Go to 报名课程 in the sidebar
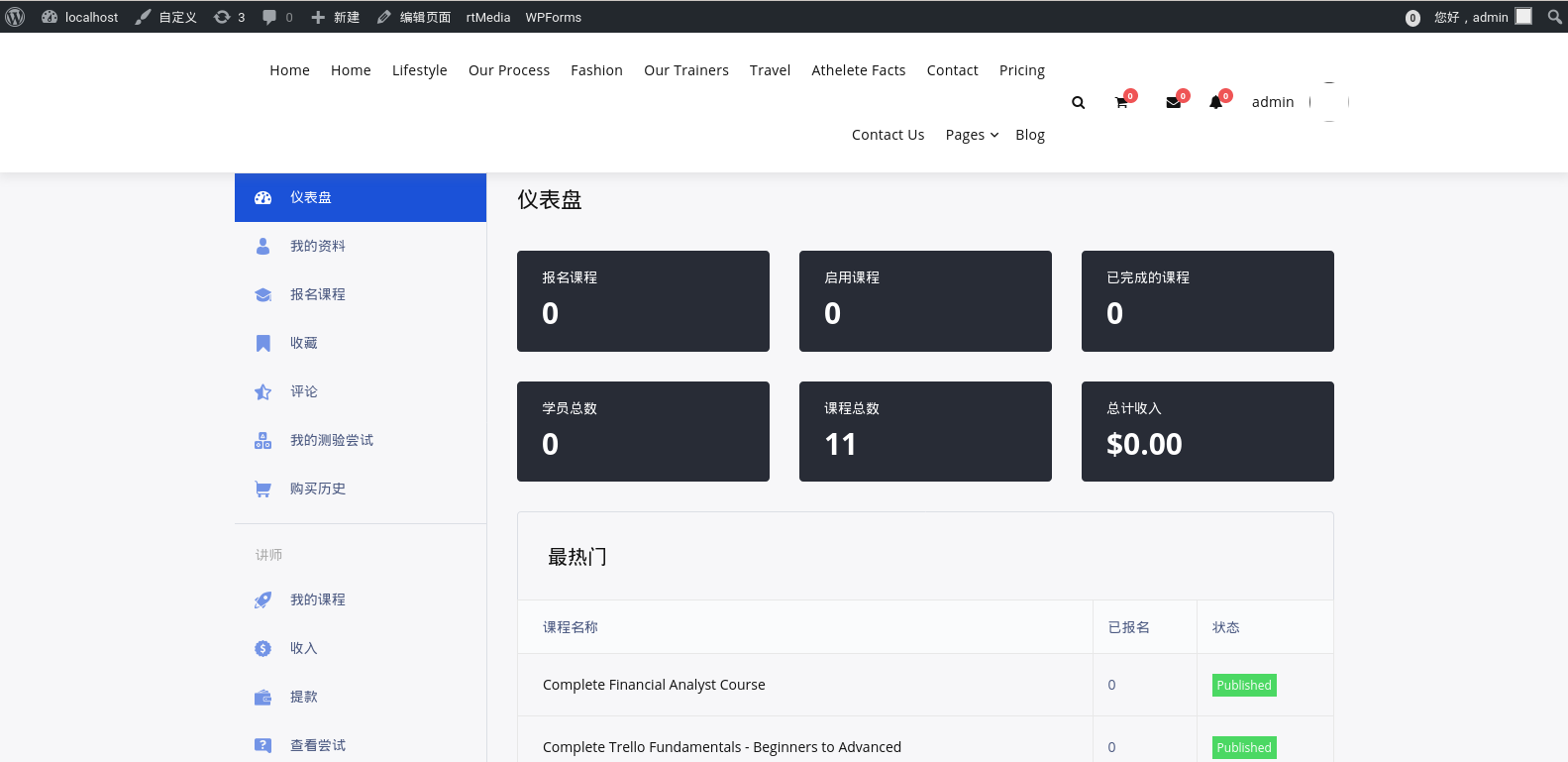The image size is (1568, 762). (x=317, y=294)
